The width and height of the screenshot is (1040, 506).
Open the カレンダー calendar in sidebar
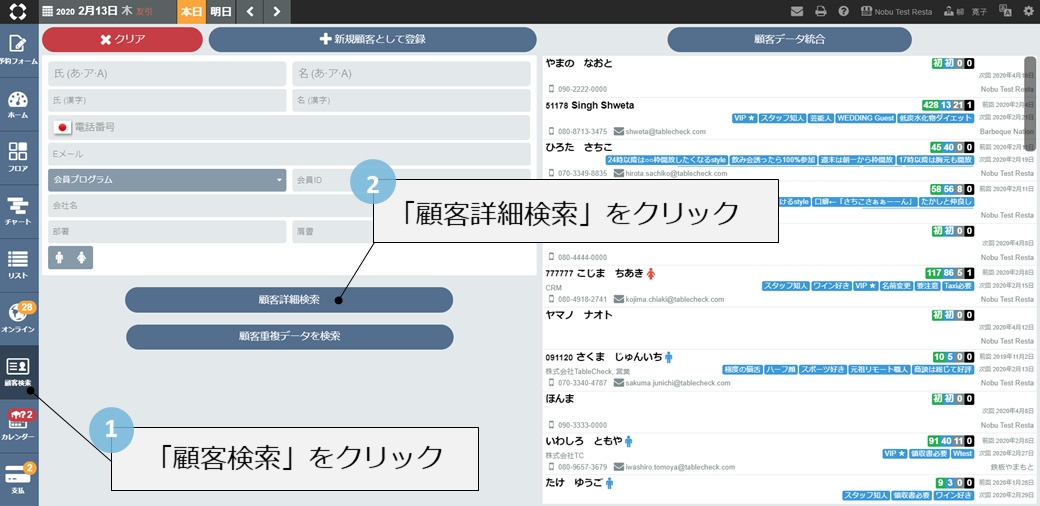[18, 425]
